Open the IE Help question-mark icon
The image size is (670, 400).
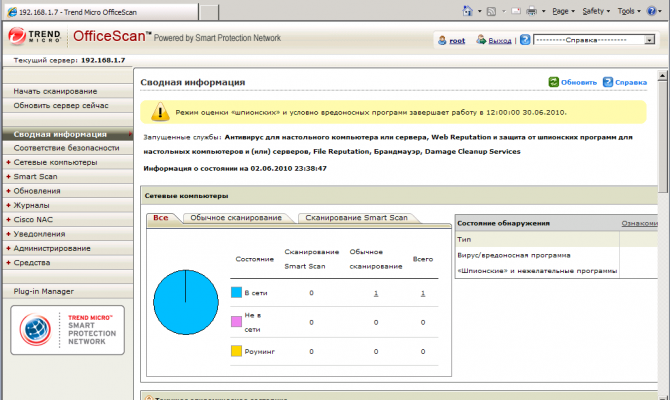tap(651, 11)
